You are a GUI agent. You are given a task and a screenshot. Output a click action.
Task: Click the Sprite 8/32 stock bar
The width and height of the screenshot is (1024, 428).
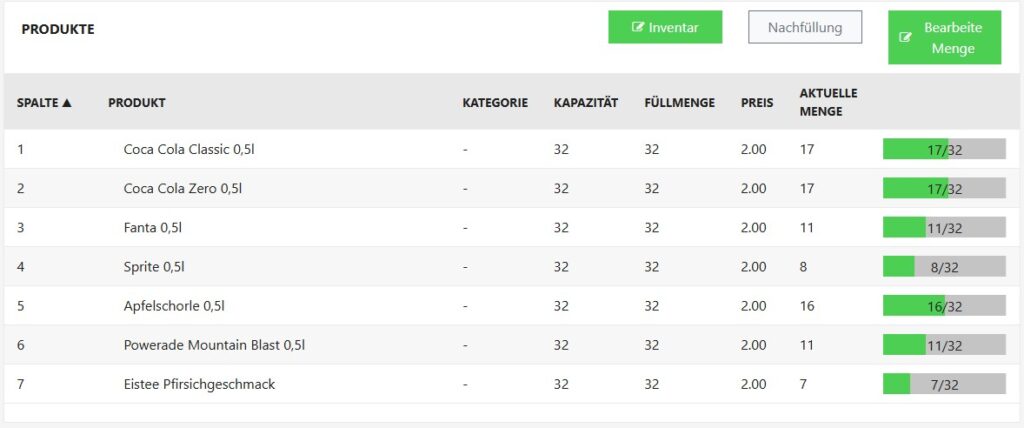[944, 267]
